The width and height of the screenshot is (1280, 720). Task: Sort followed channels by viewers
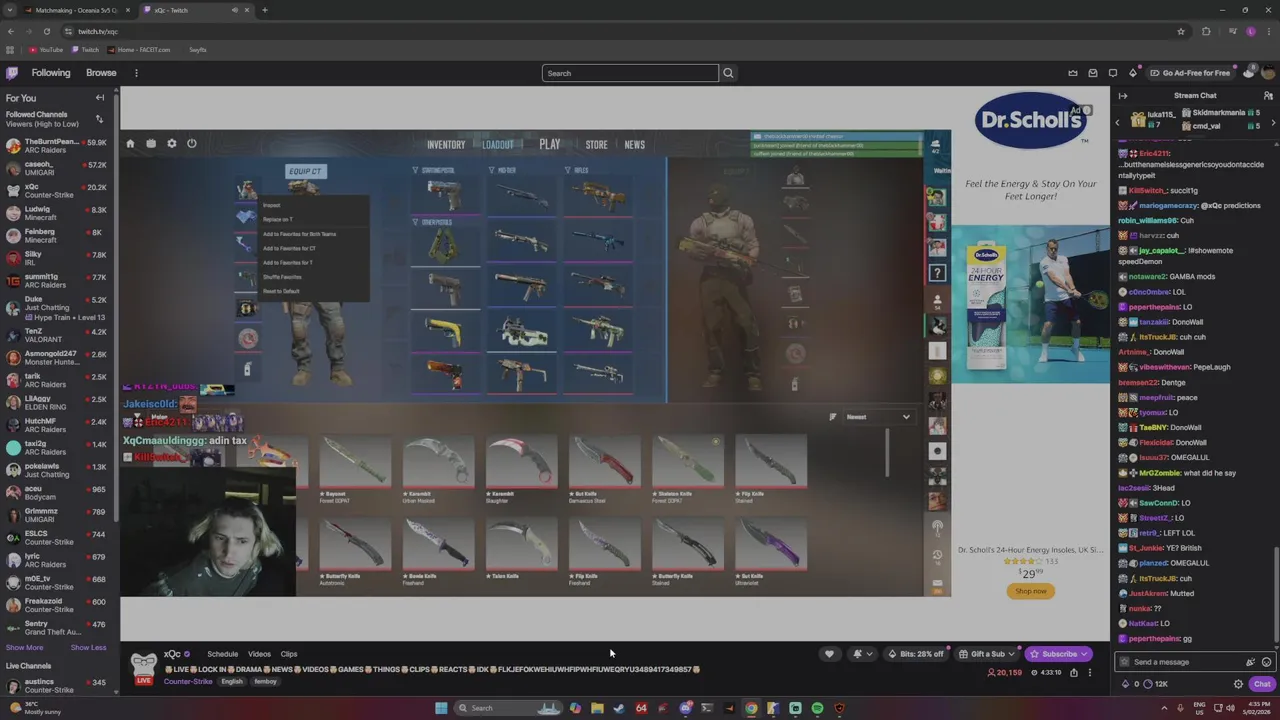pos(99,119)
